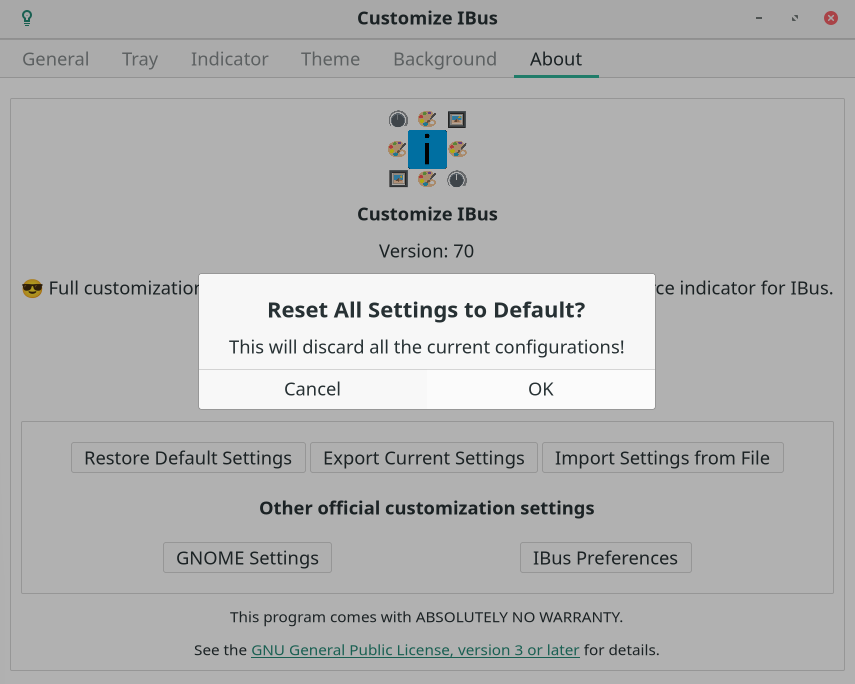Image resolution: width=855 pixels, height=684 pixels.
Task: Click 'Reset All Settings to Default?' heading
Action: (426, 310)
